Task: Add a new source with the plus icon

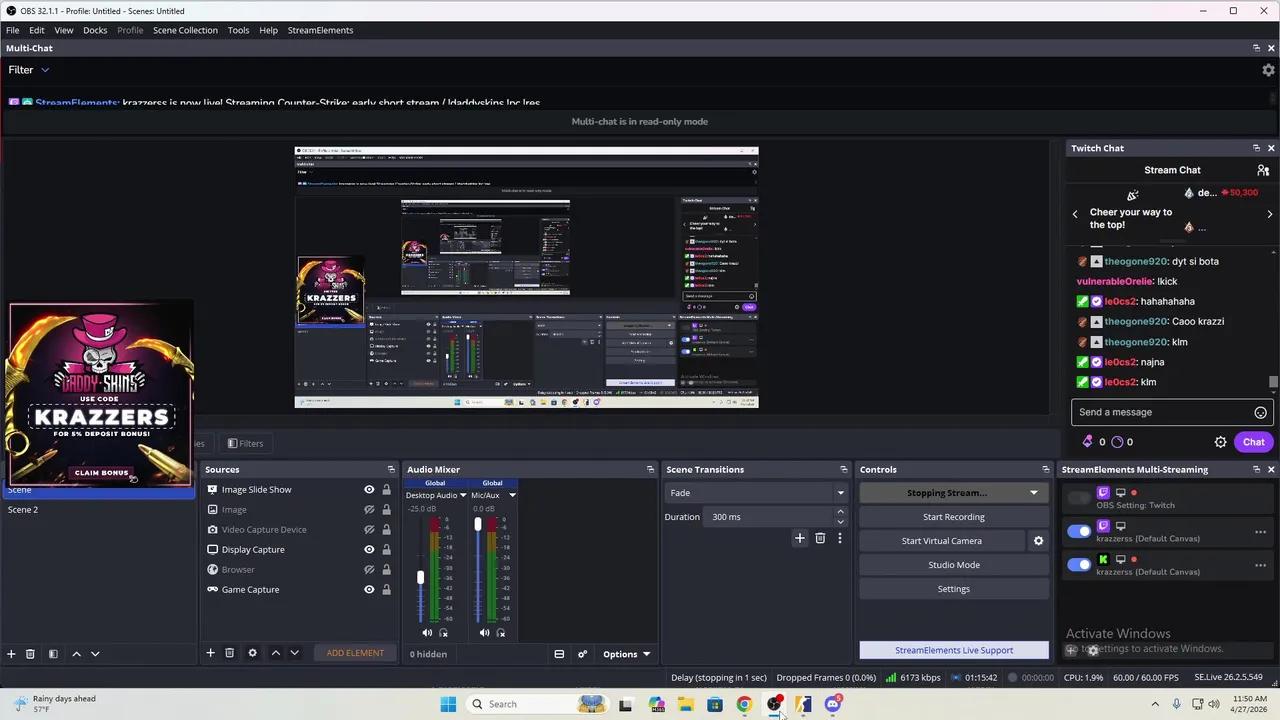Action: pos(210,653)
